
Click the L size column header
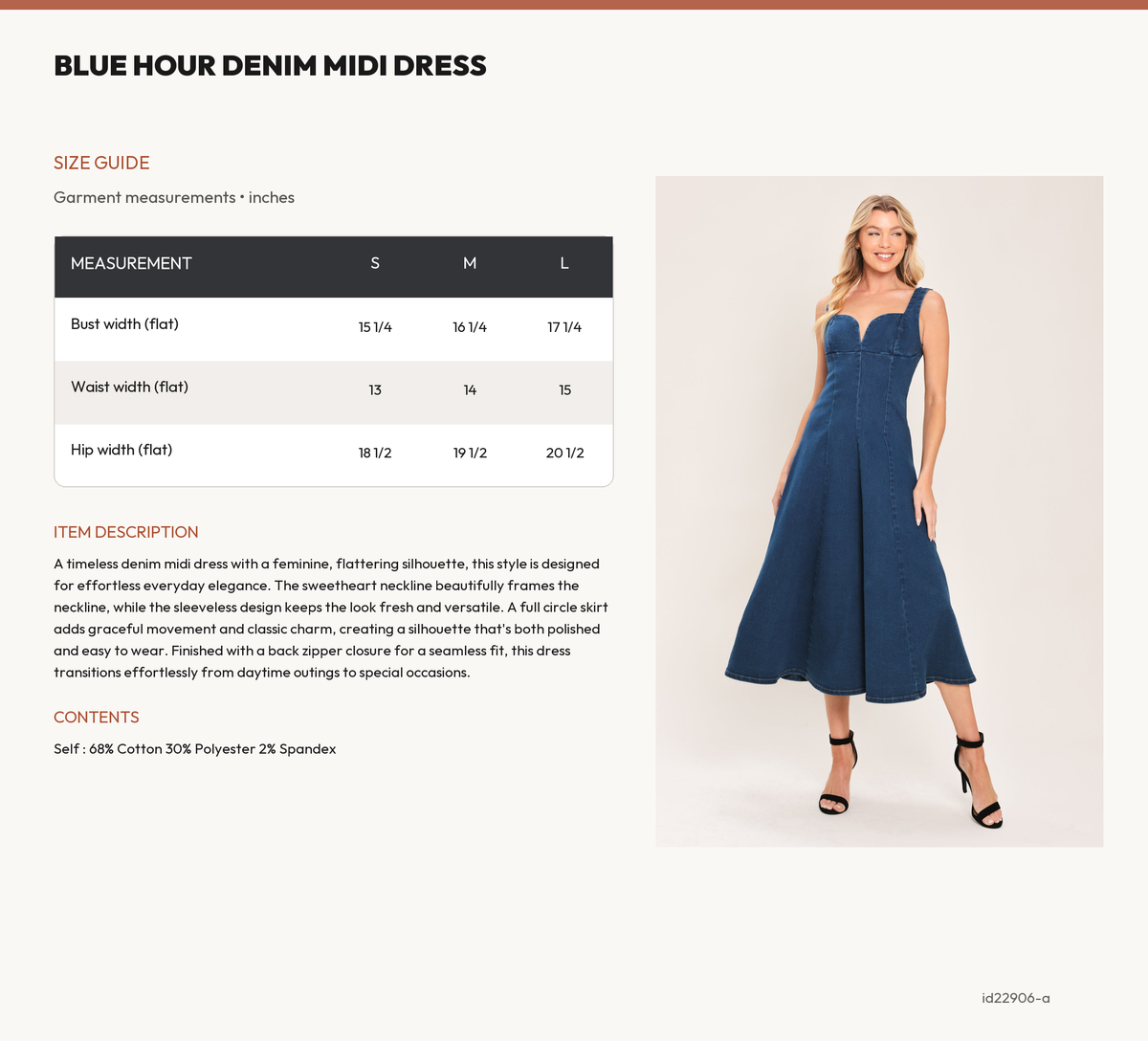564,263
